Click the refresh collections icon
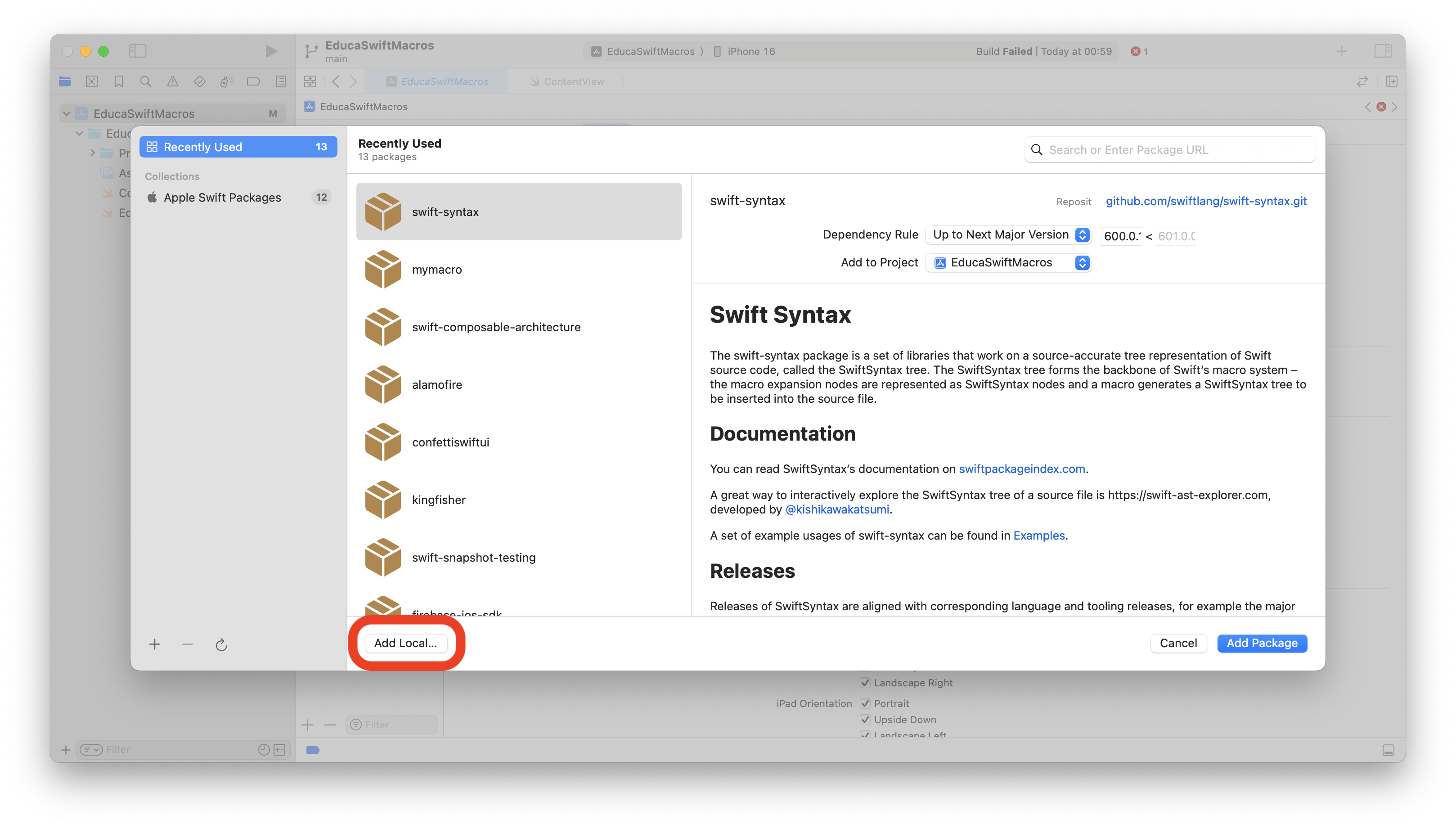Viewport: 1456px width, 829px height. coord(221,644)
